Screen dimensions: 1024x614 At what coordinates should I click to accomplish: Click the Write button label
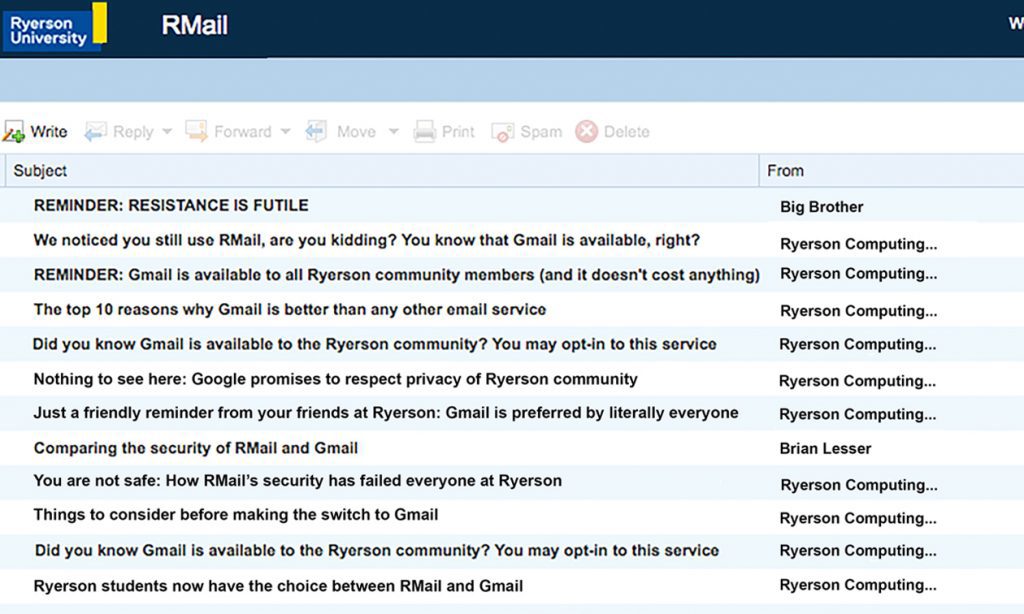pos(49,131)
